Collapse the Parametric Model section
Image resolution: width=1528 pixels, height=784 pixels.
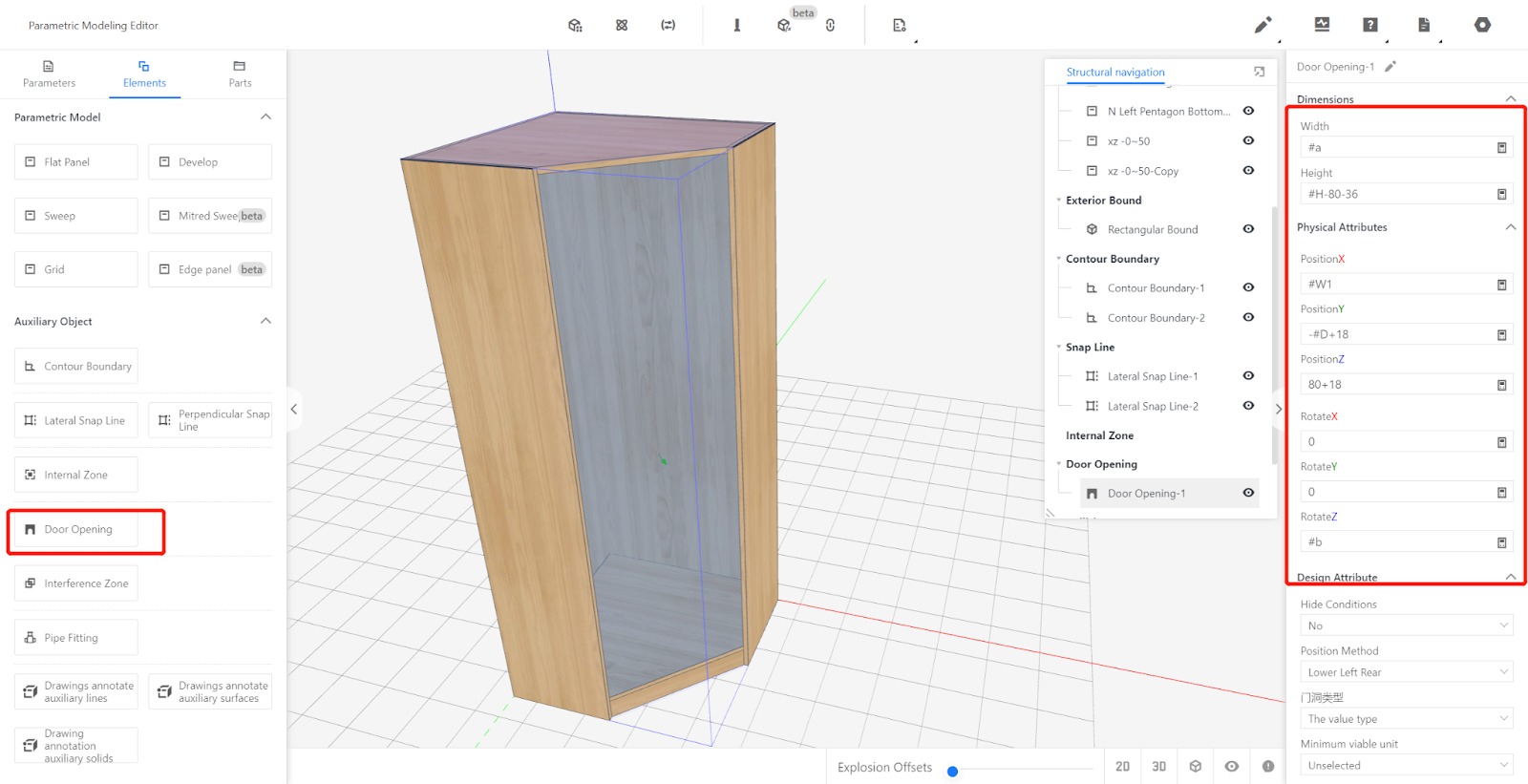point(265,117)
